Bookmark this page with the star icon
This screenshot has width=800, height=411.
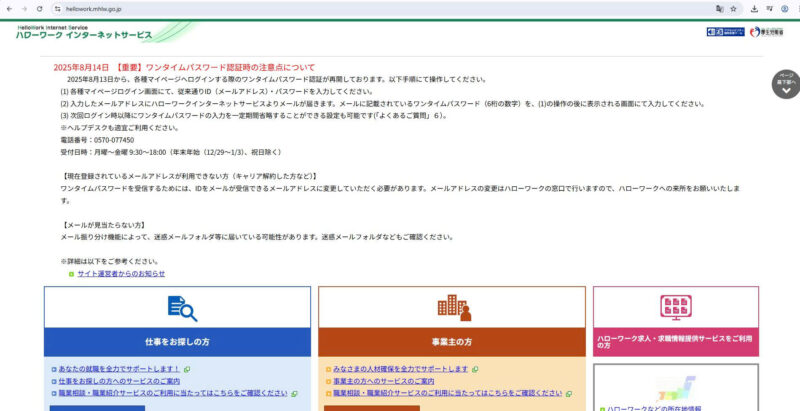coord(734,9)
